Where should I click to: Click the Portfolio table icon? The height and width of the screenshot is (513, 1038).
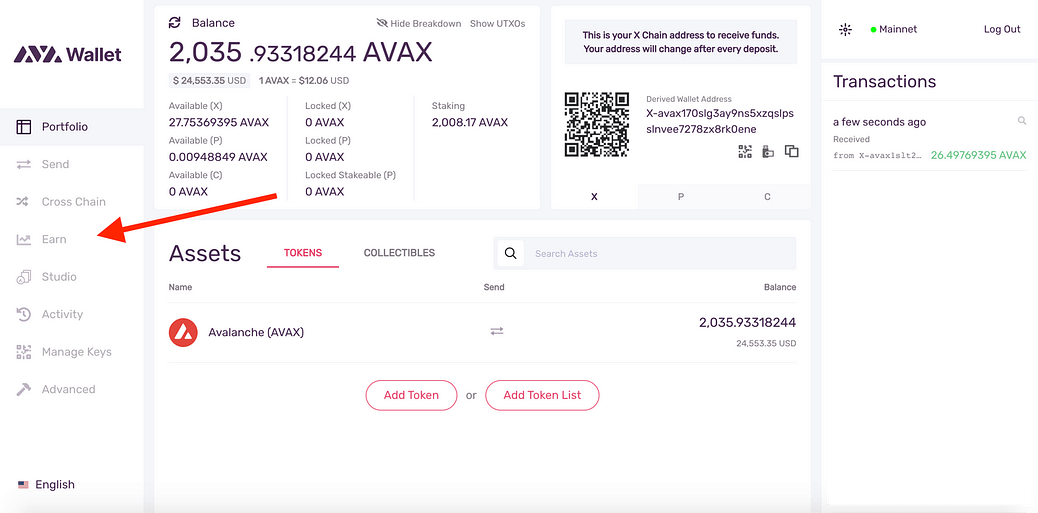point(24,127)
